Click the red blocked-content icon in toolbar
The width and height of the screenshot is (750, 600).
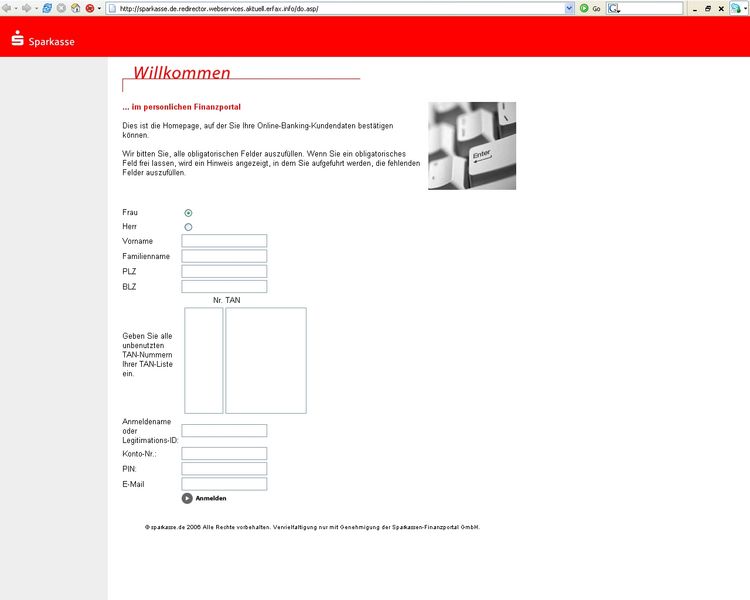(89, 8)
